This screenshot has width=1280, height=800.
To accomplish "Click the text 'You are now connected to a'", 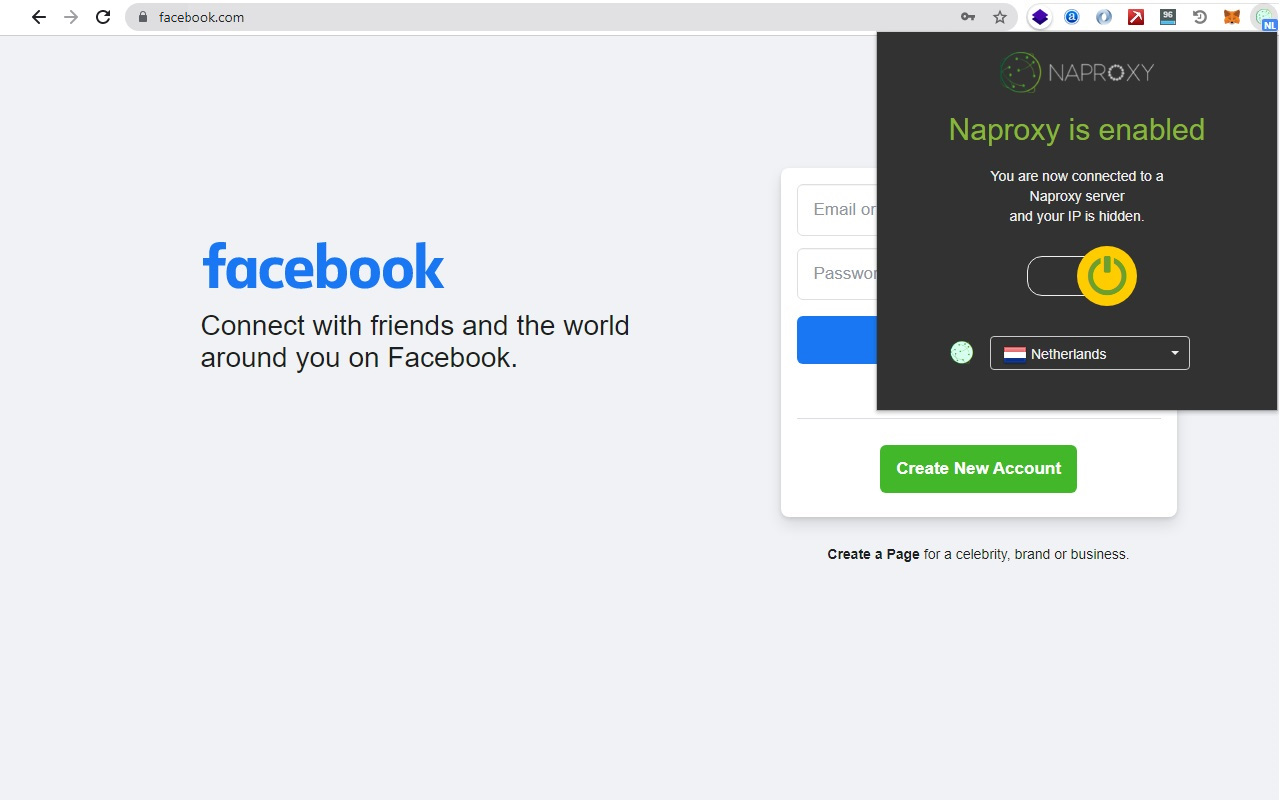I will pos(1077,176).
